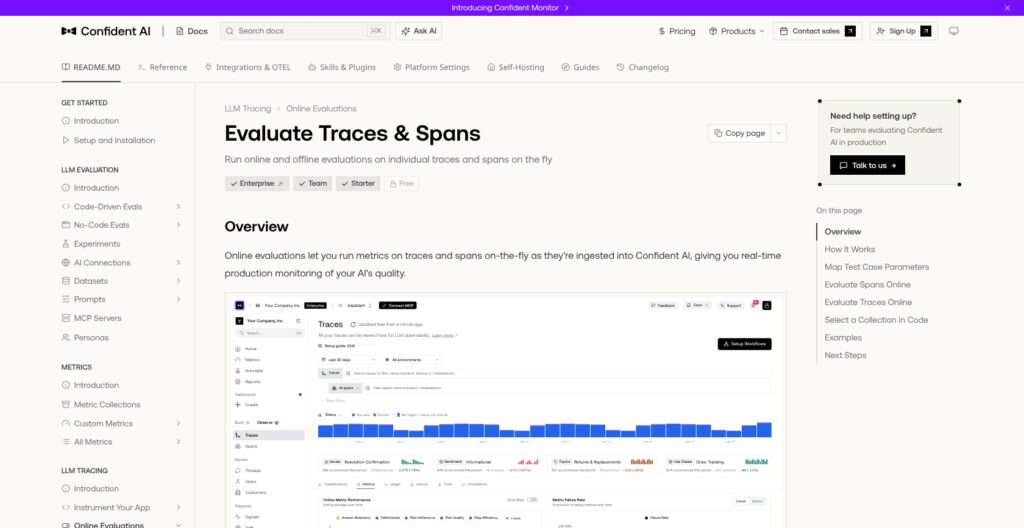
Task: Click the Datasets database icon
Action: 65,281
